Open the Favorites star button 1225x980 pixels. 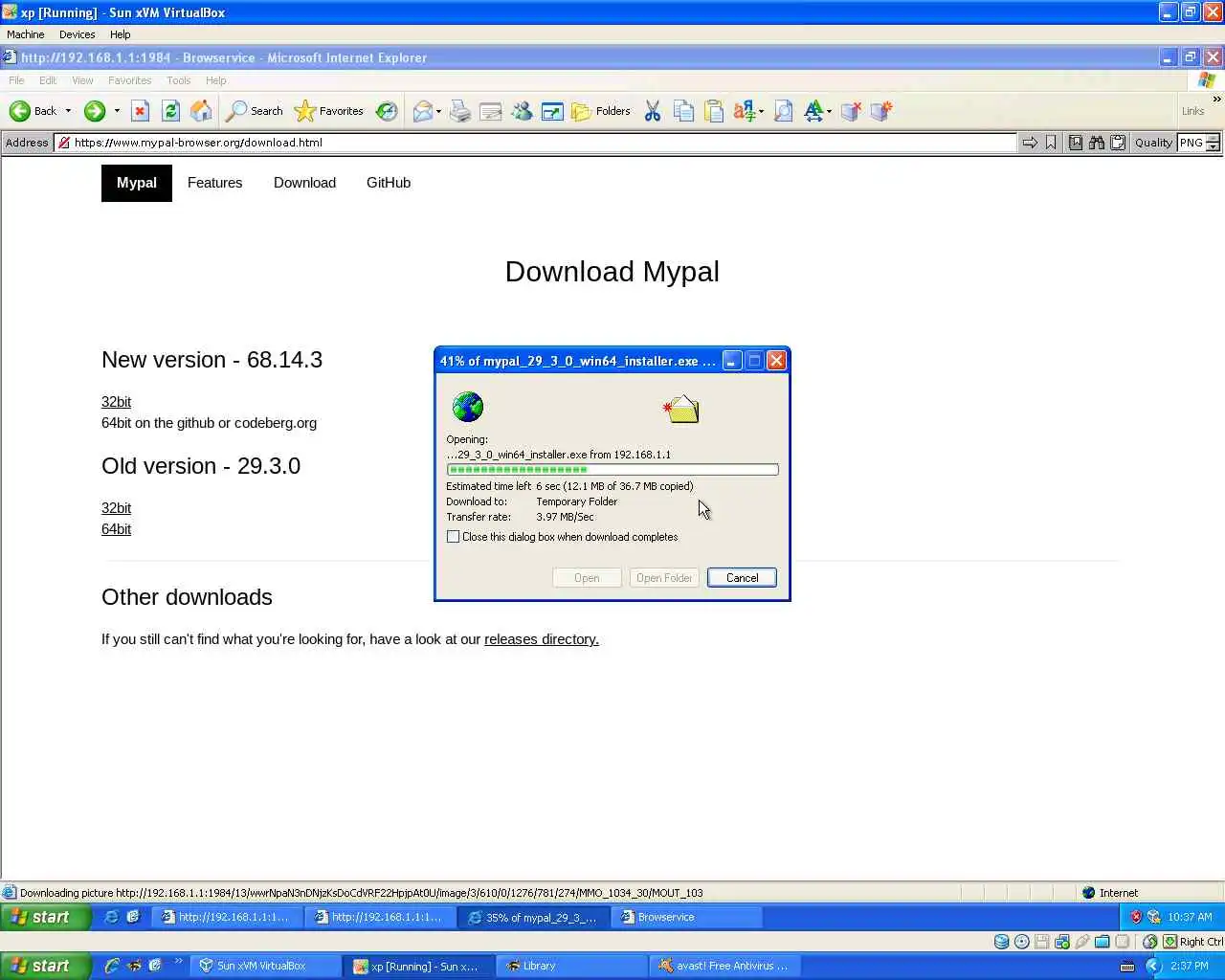[x=328, y=111]
